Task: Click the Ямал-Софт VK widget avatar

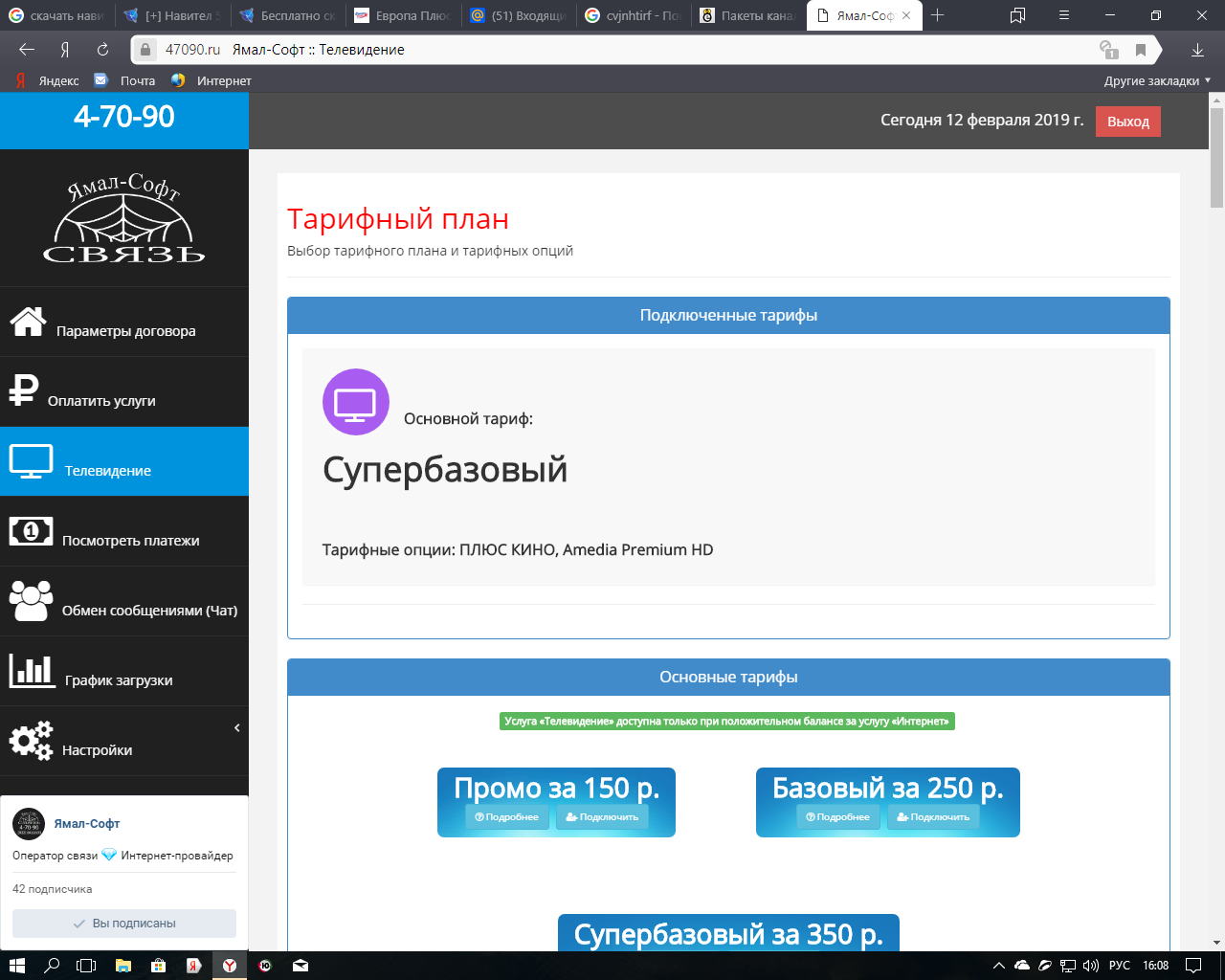Action: coord(29,824)
